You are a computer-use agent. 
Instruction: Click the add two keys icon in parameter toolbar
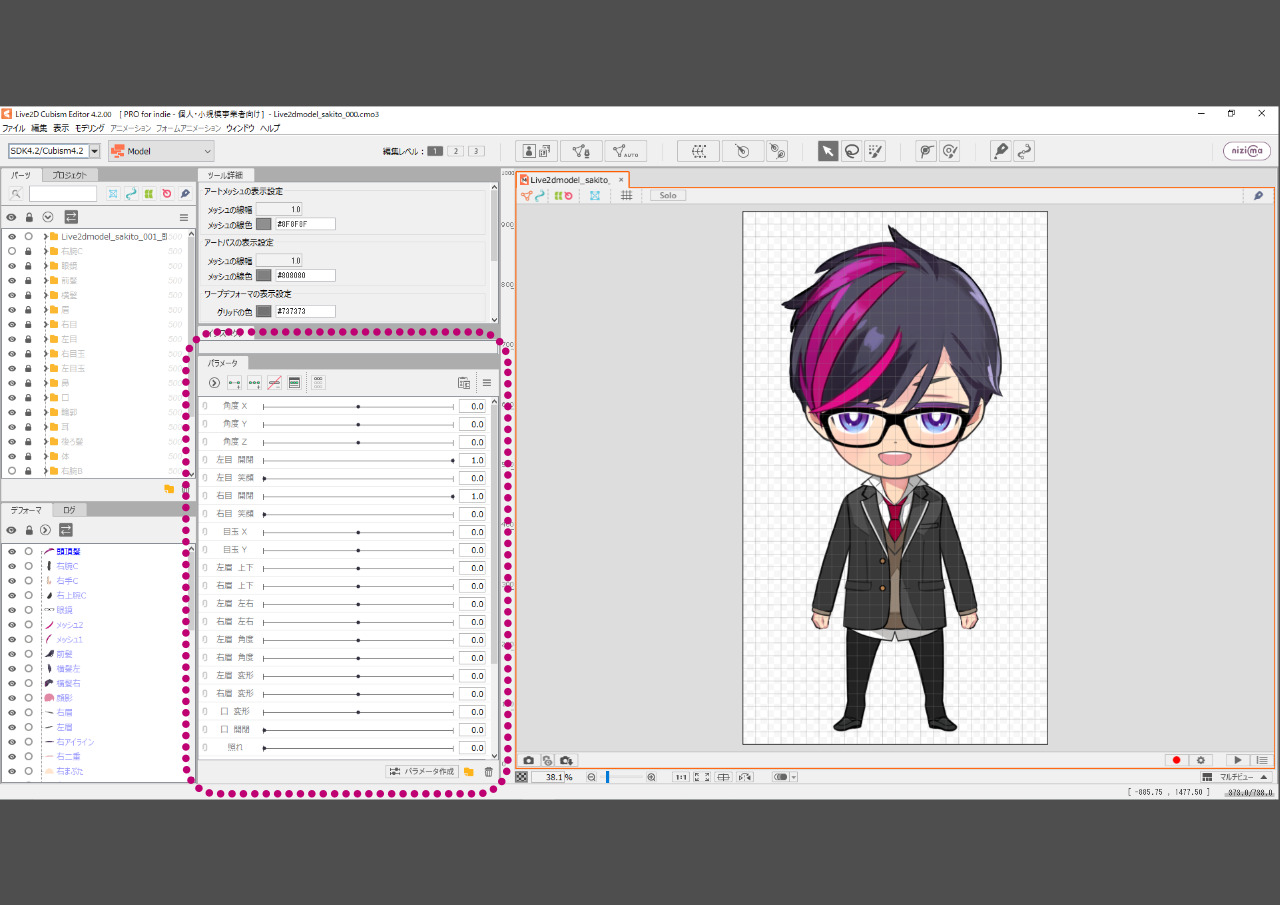(234, 383)
